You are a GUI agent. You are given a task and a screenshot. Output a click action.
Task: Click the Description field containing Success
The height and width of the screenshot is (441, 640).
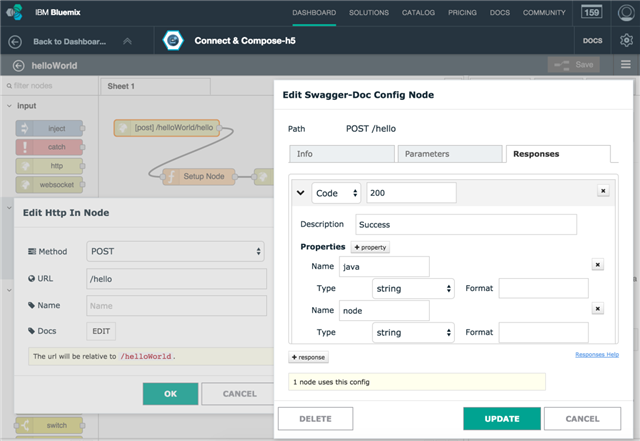tap(466, 225)
